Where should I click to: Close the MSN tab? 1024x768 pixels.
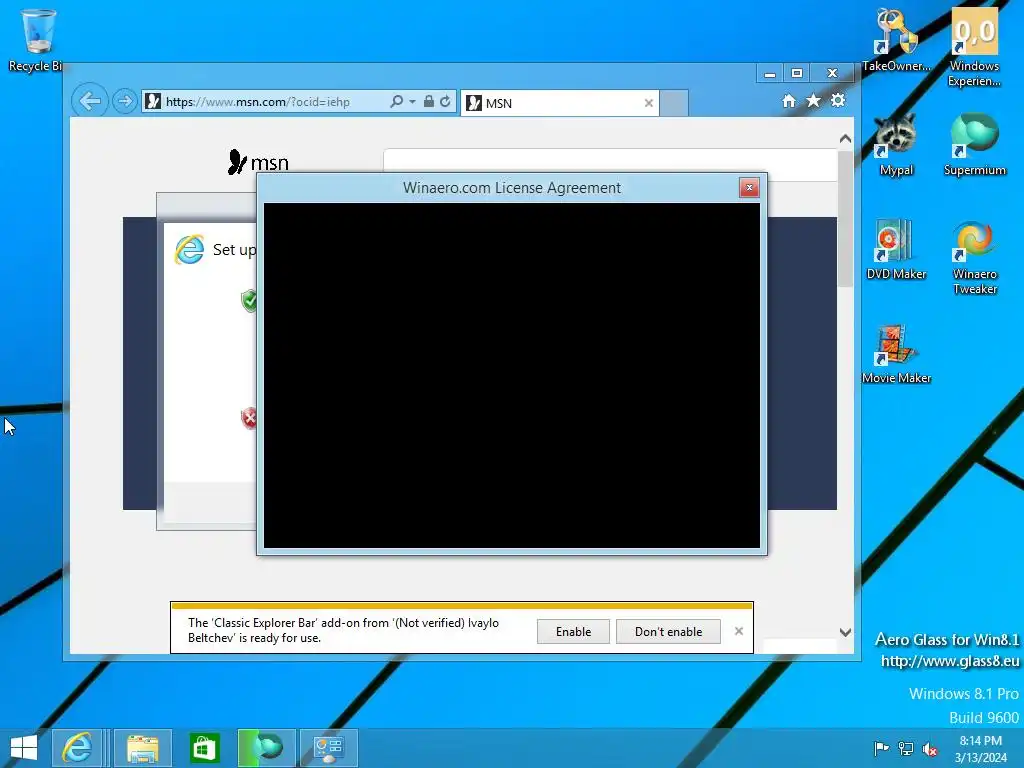[x=648, y=103]
